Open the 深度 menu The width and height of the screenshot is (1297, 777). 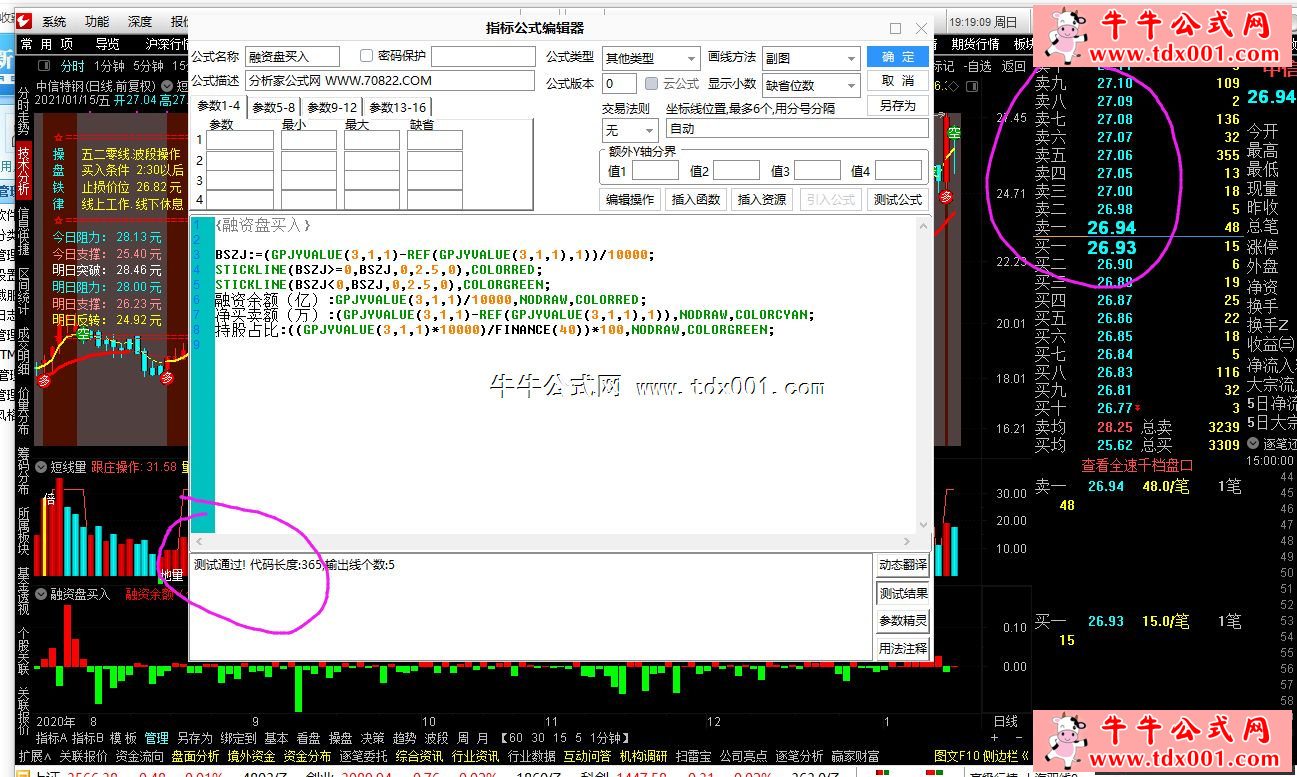click(140, 22)
